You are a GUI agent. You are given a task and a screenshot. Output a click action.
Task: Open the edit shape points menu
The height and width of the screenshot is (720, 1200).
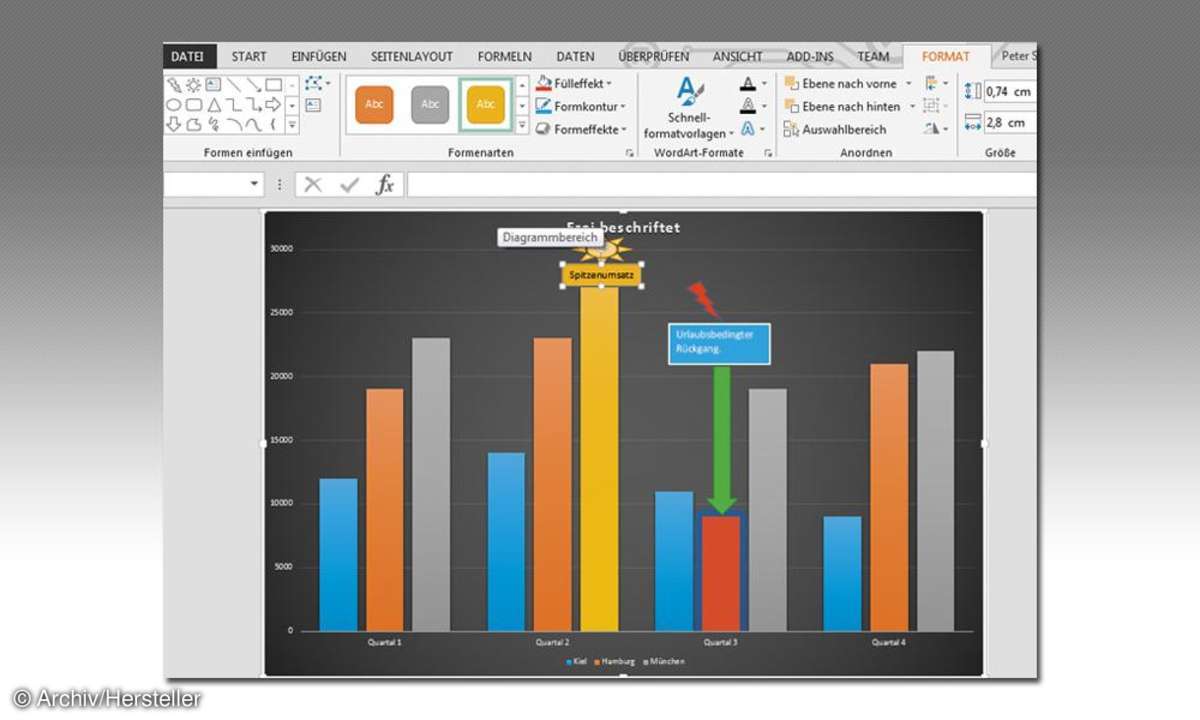(318, 83)
